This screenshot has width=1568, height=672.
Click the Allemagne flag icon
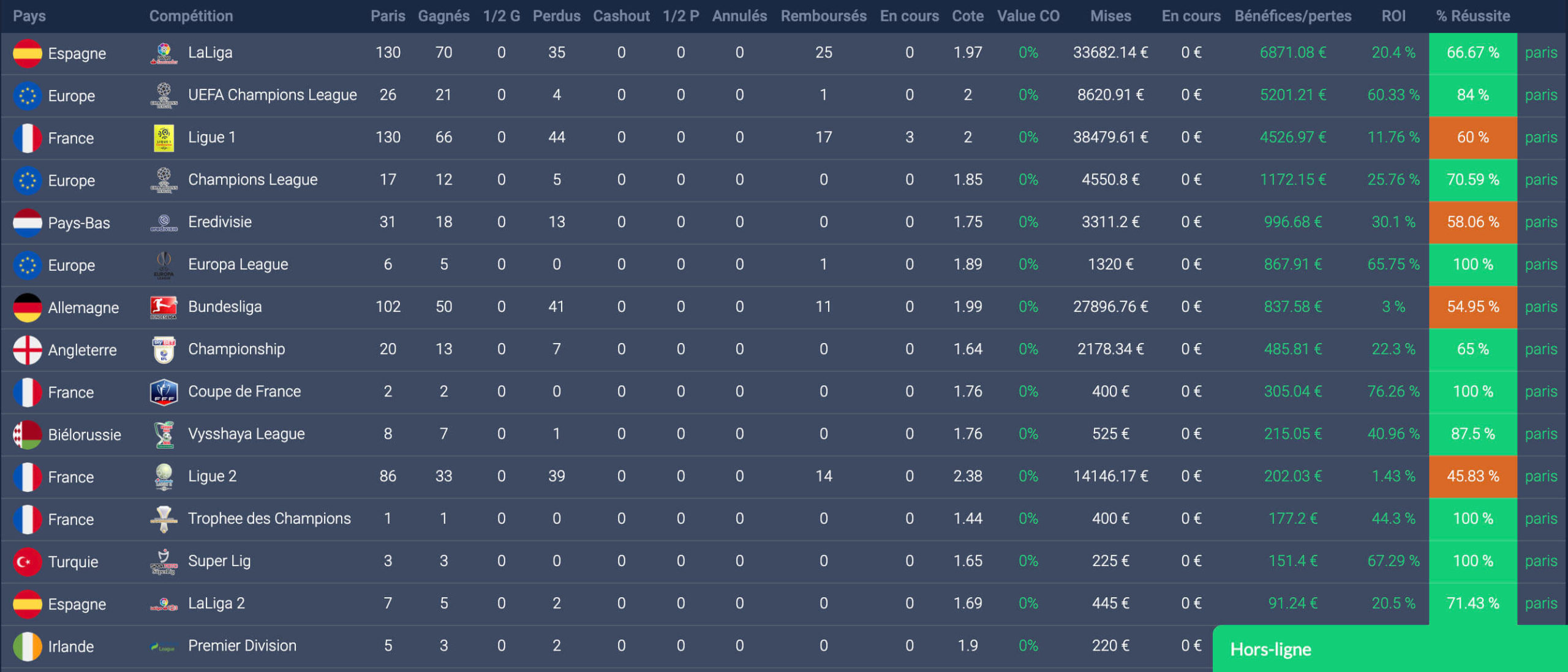click(x=27, y=308)
